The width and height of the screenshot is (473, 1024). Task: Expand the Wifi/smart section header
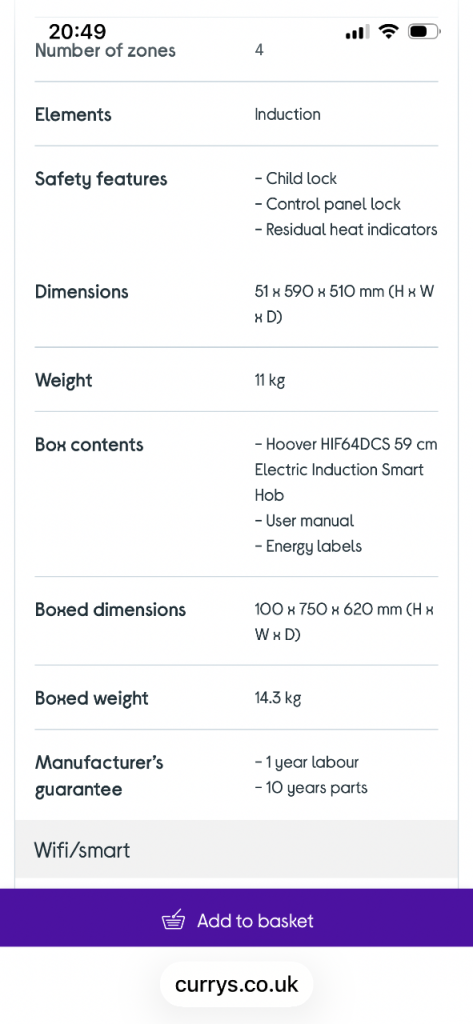click(x=236, y=850)
